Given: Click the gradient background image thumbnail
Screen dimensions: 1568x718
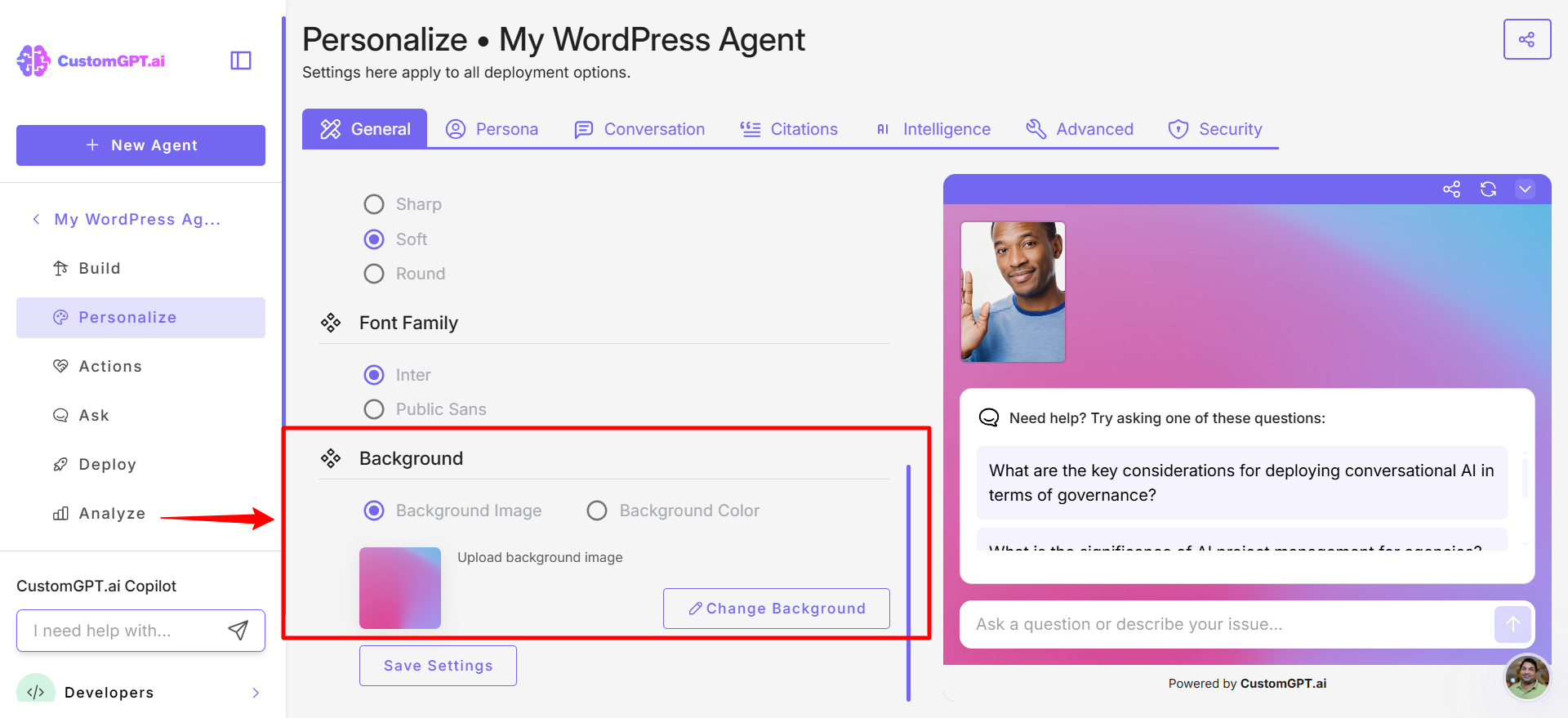Looking at the screenshot, I should pos(400,588).
